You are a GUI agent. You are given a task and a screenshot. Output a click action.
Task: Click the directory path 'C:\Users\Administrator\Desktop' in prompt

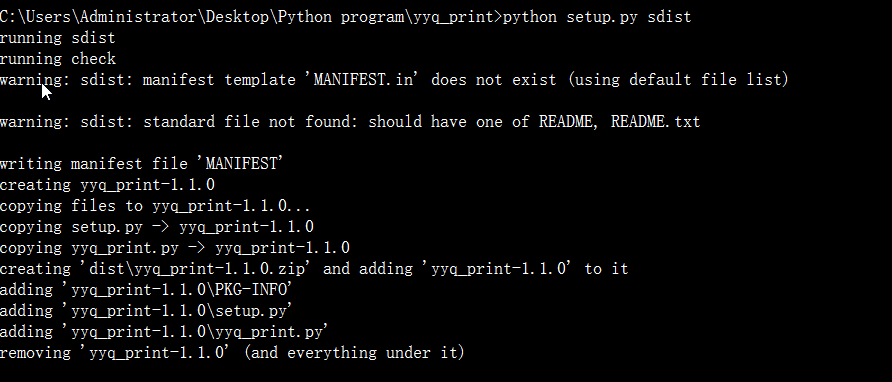tap(134, 17)
